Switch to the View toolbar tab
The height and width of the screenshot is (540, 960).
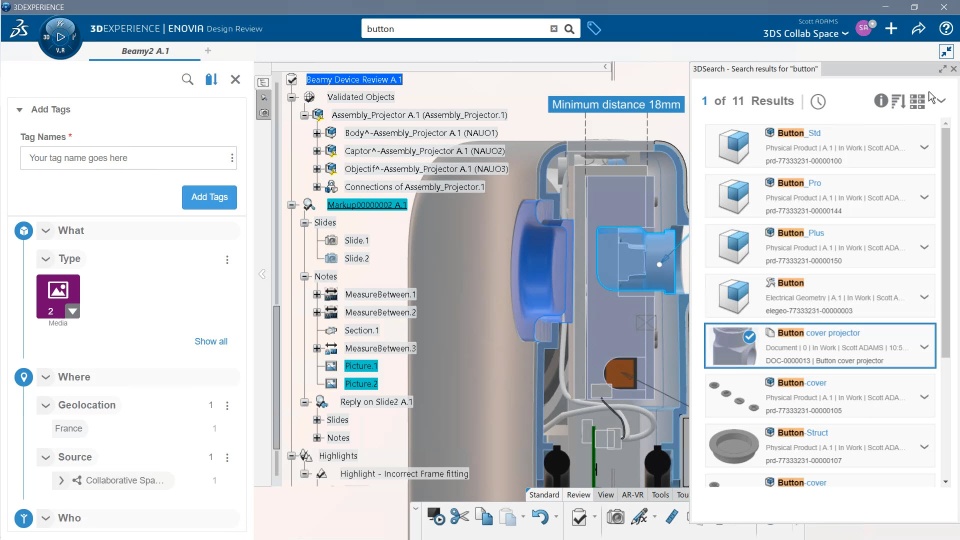point(606,495)
